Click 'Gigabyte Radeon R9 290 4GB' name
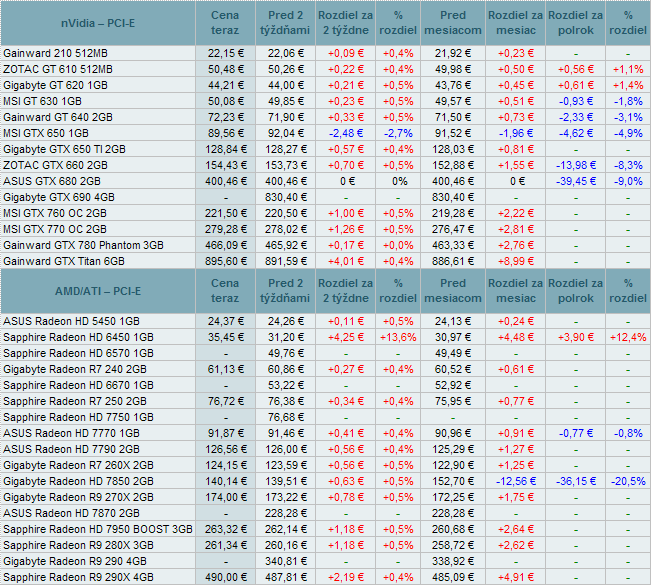This screenshot has width=651, height=585. pyautogui.click(x=75, y=561)
